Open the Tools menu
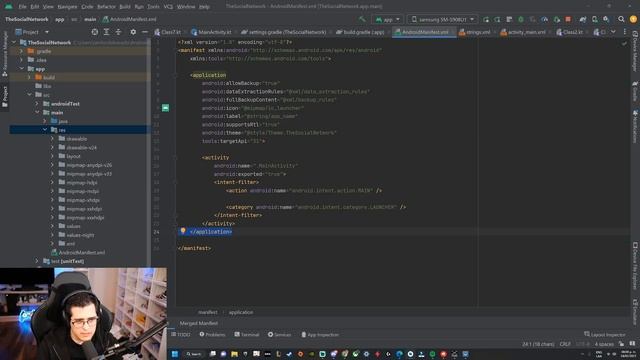Viewport: 640px width, 360px height. point(153,7)
